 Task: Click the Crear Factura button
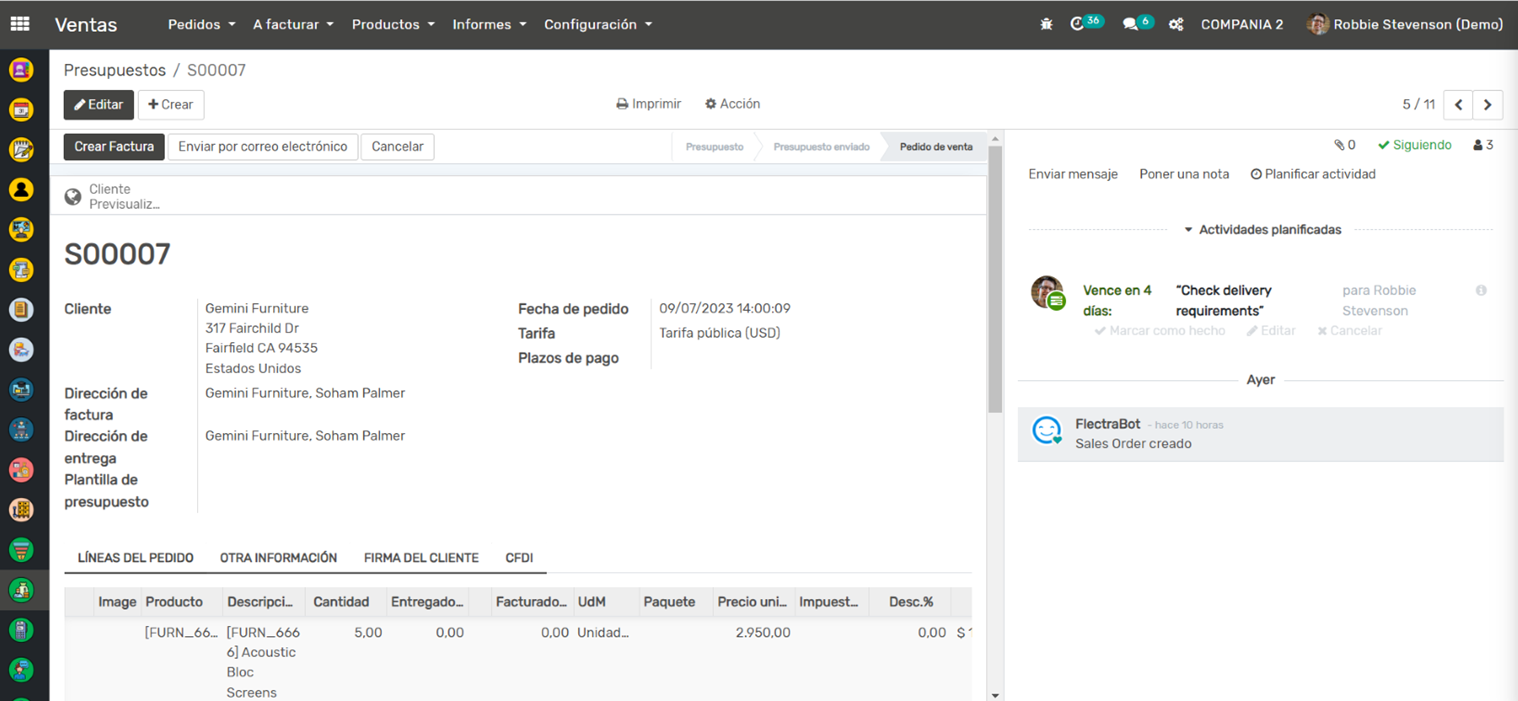click(x=114, y=147)
